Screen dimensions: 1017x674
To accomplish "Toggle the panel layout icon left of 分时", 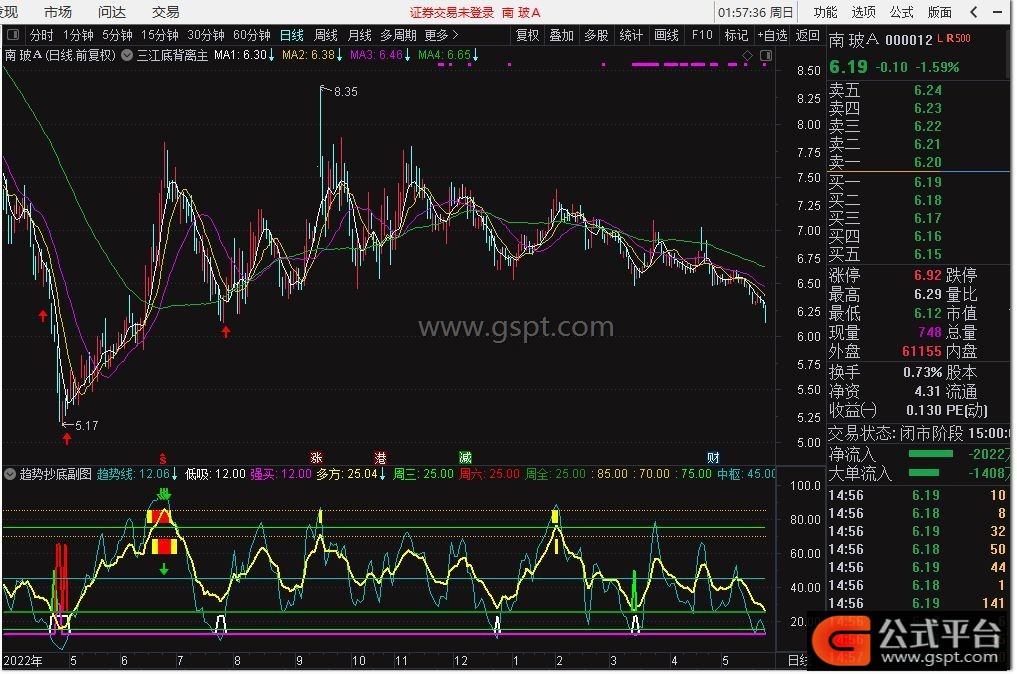I will 13,35.
